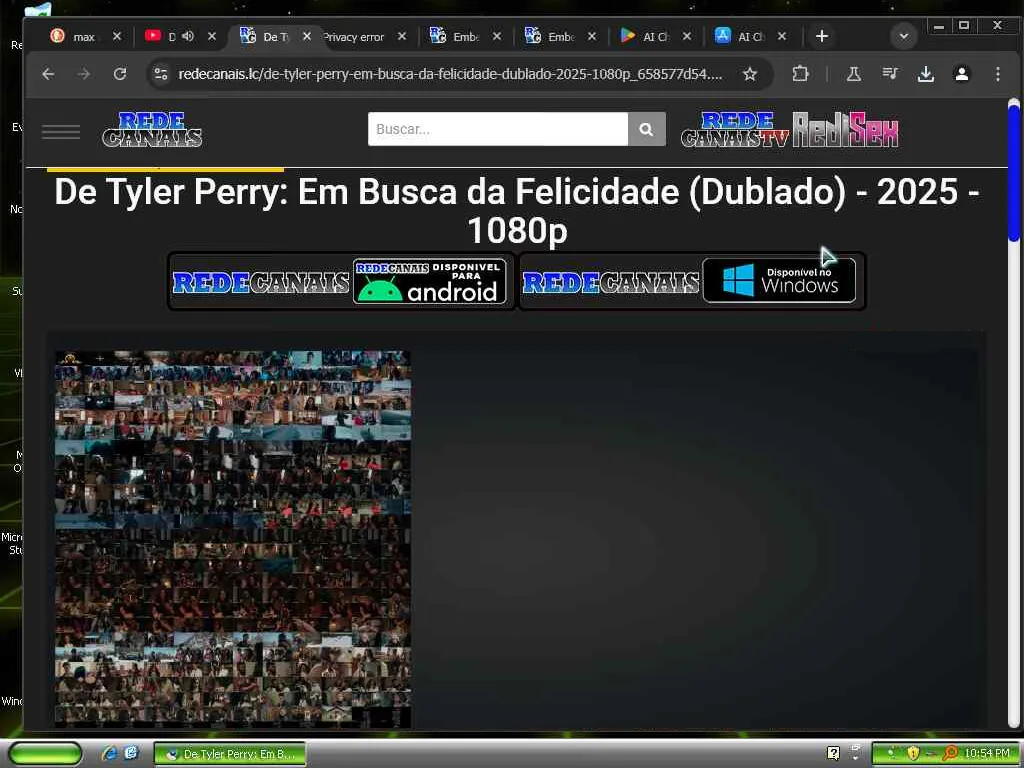Close the second Embed tab

pos(592,37)
